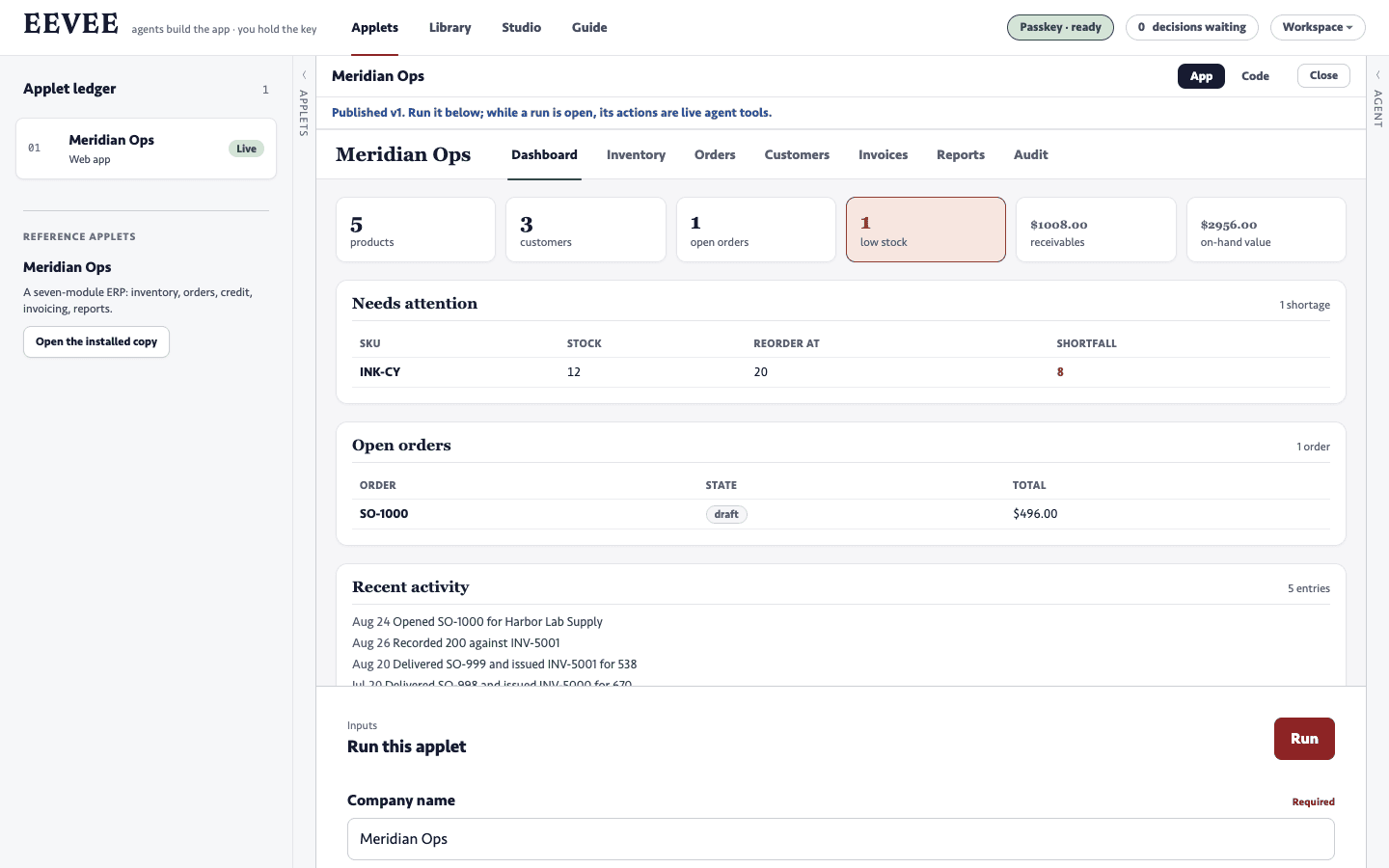Open the $2956.00 on-hand value card
Screen dimensions: 1389x868
1266,230
